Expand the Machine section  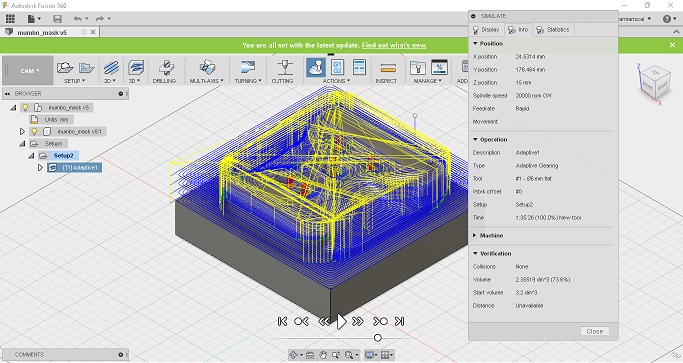pyautogui.click(x=475, y=235)
